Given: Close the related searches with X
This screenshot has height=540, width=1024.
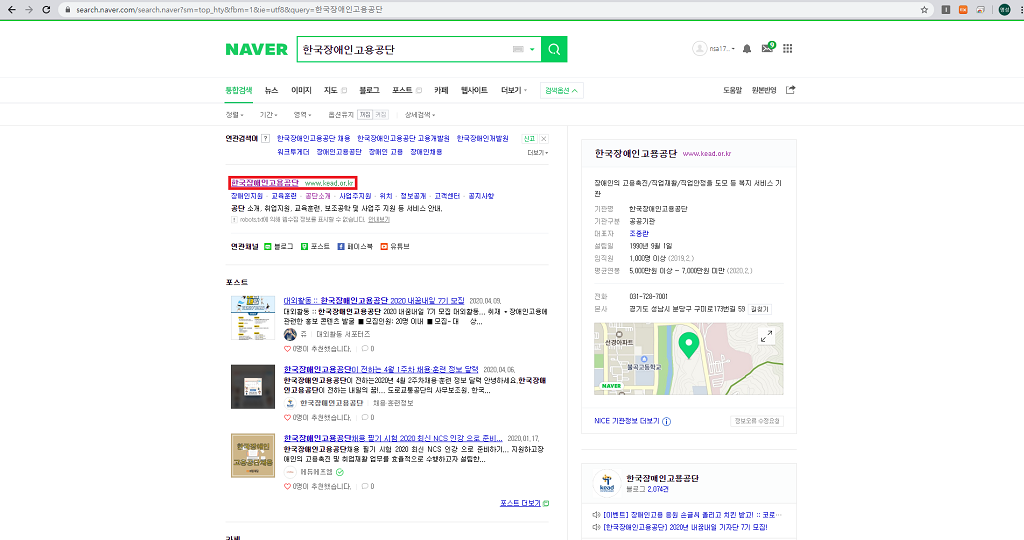Looking at the screenshot, I should (543, 139).
